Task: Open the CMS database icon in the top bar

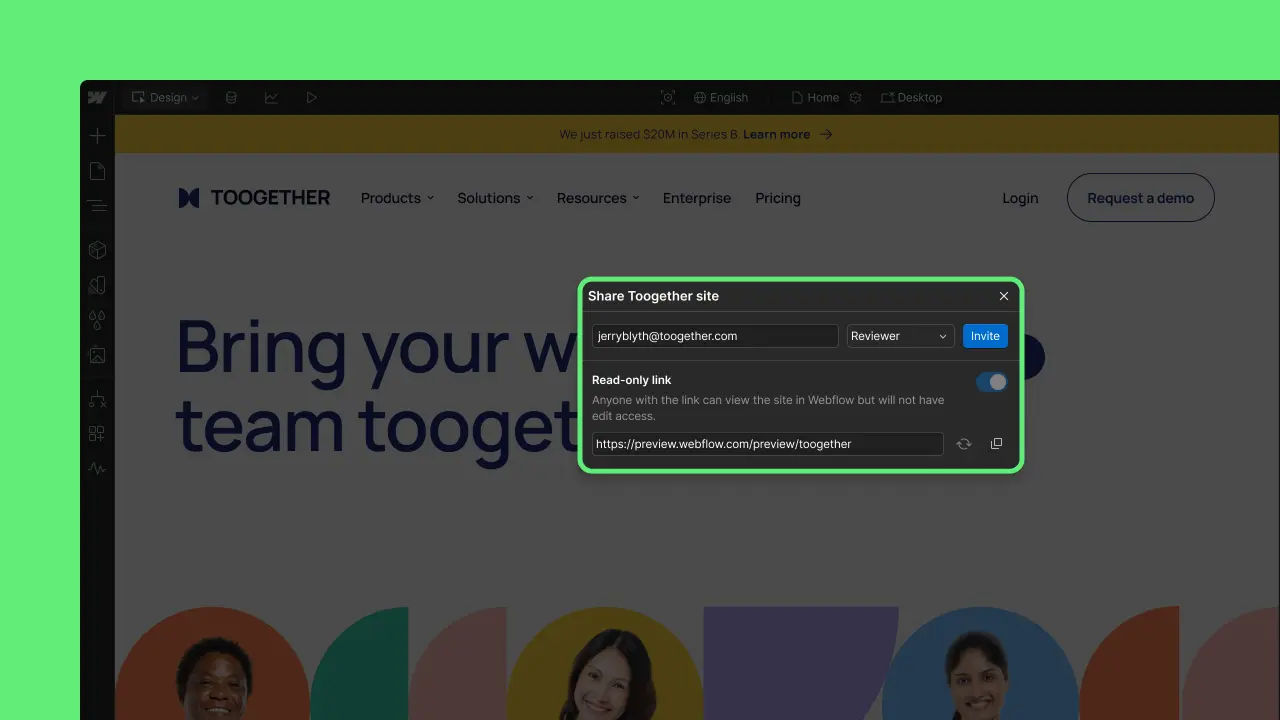Action: (231, 97)
